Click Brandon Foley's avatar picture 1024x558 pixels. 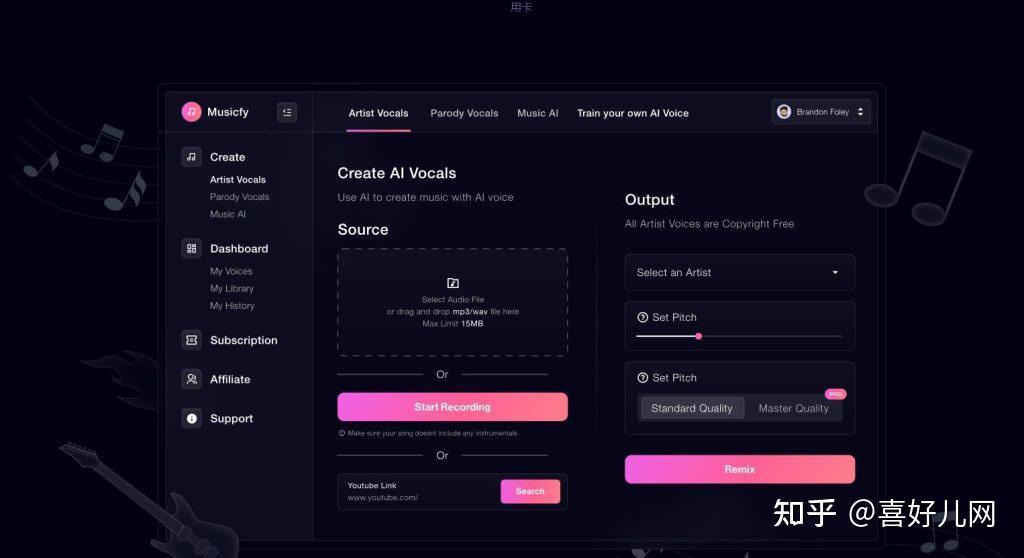tap(784, 112)
